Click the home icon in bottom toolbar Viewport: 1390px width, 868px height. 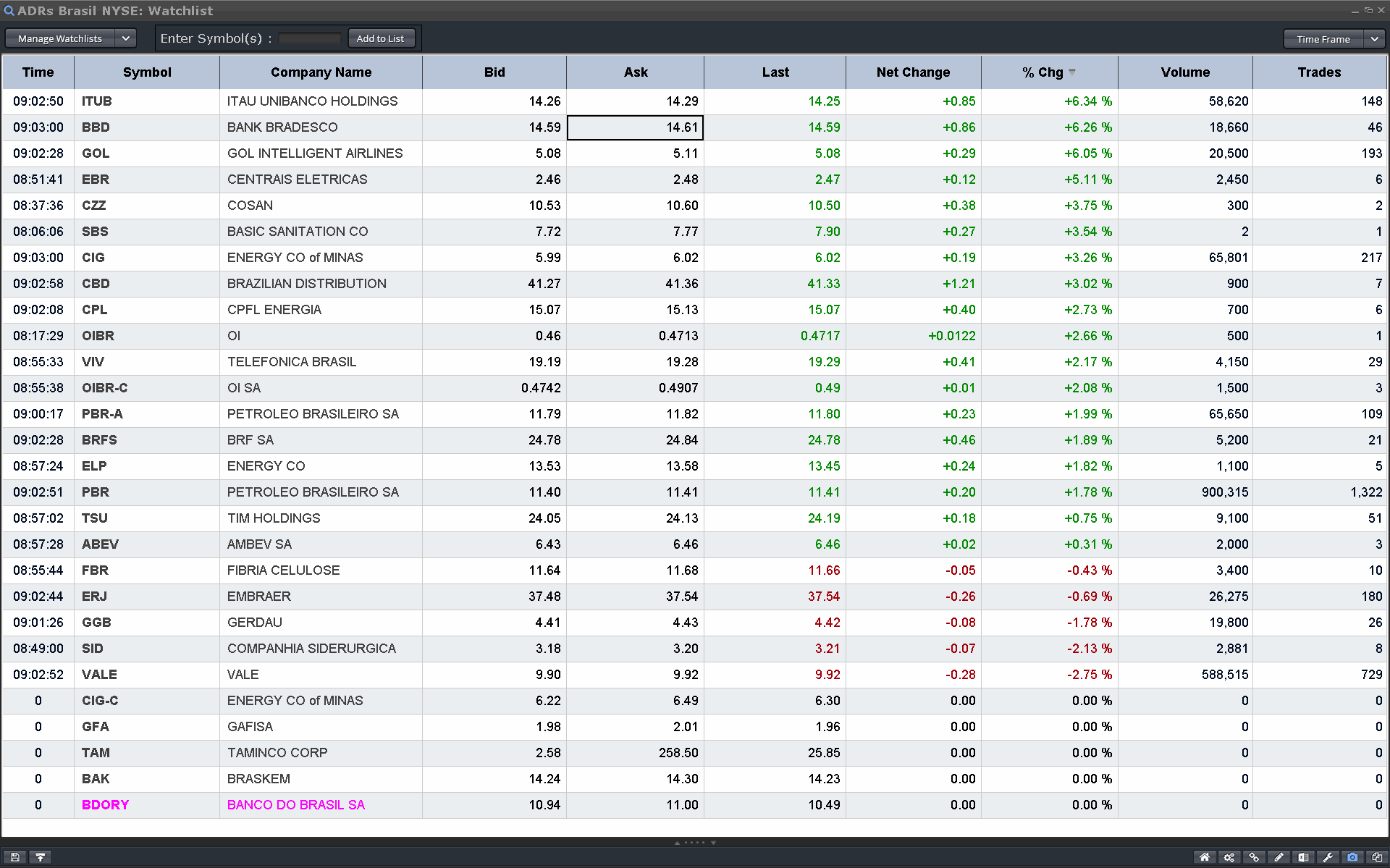click(1205, 857)
